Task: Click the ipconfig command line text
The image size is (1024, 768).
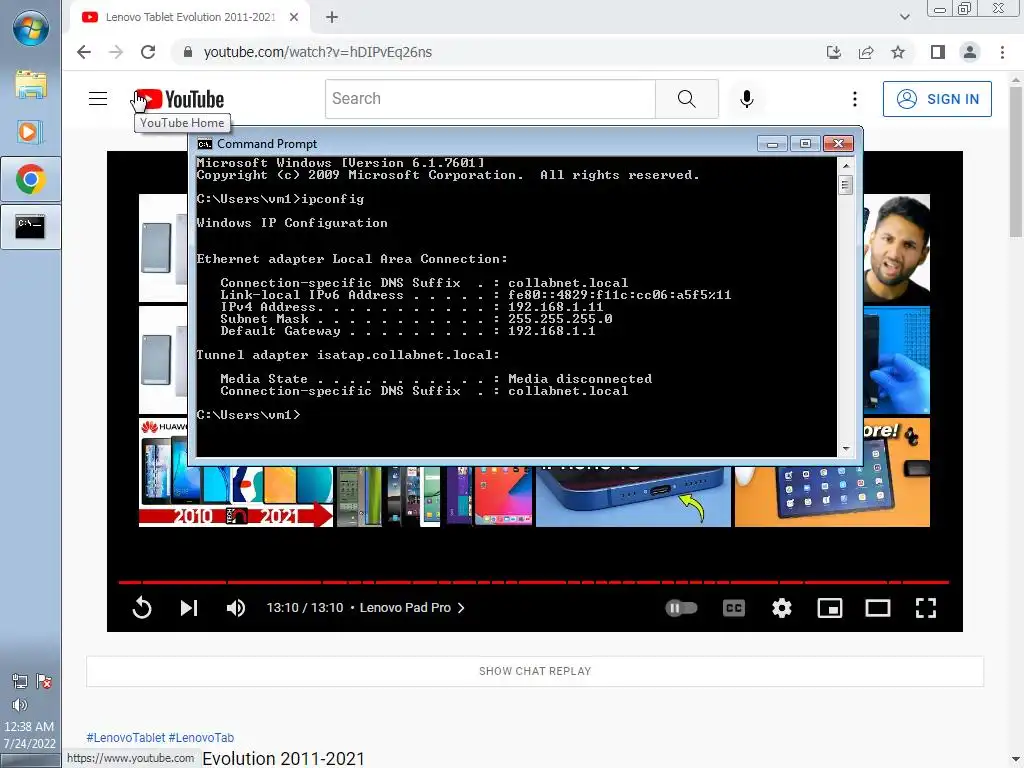Action: 280,199
